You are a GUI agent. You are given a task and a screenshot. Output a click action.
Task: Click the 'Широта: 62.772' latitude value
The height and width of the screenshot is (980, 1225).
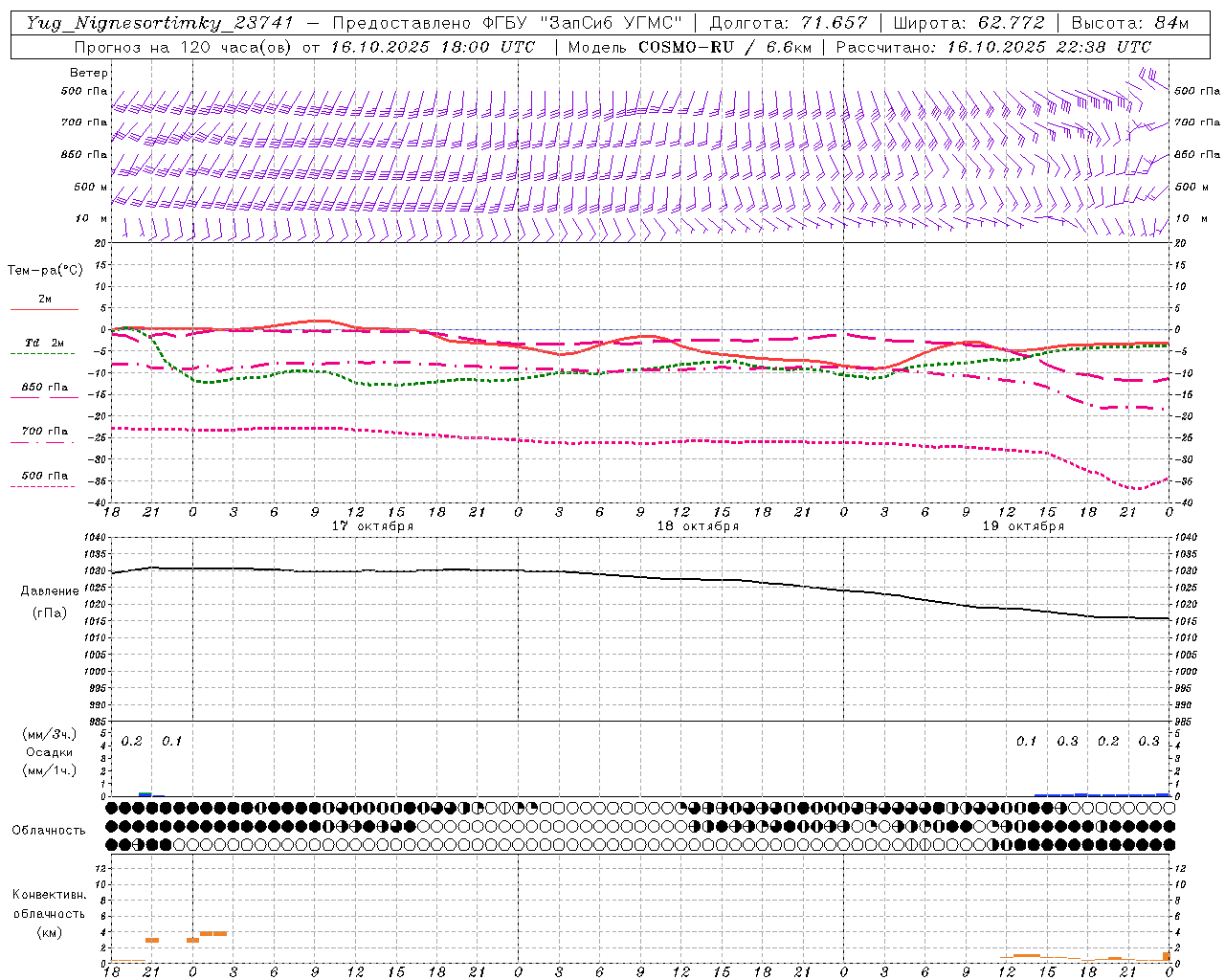pos(969,24)
